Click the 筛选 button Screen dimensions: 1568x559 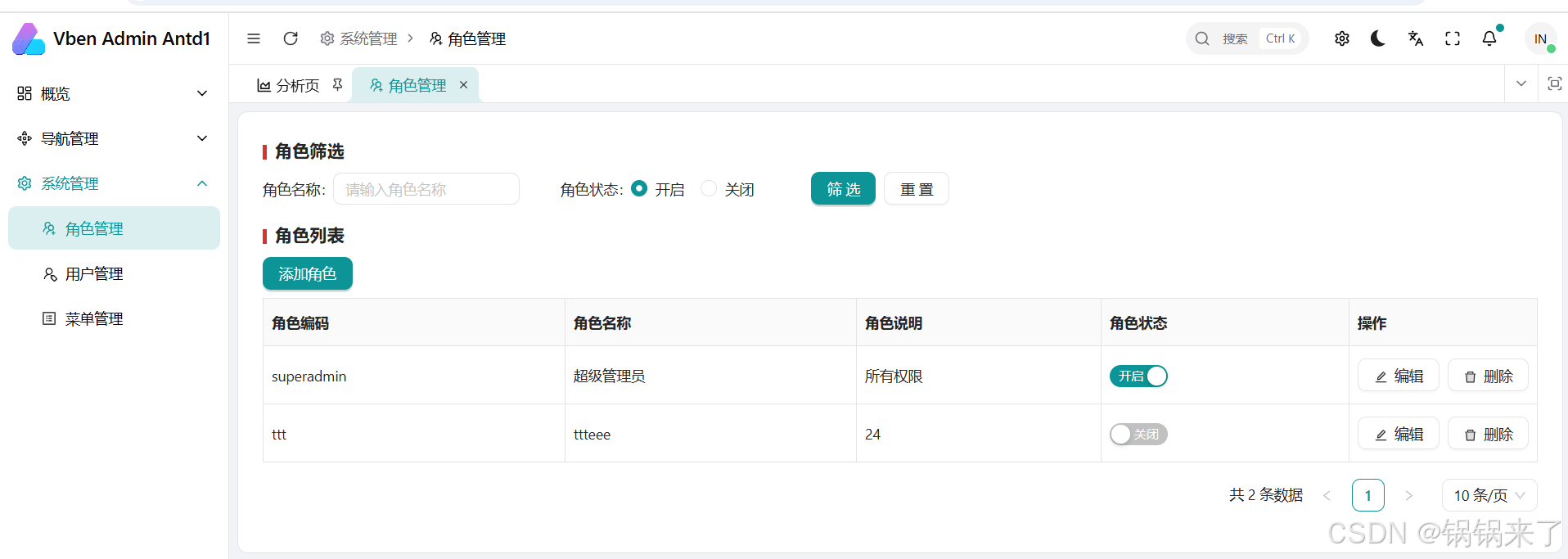click(x=843, y=189)
